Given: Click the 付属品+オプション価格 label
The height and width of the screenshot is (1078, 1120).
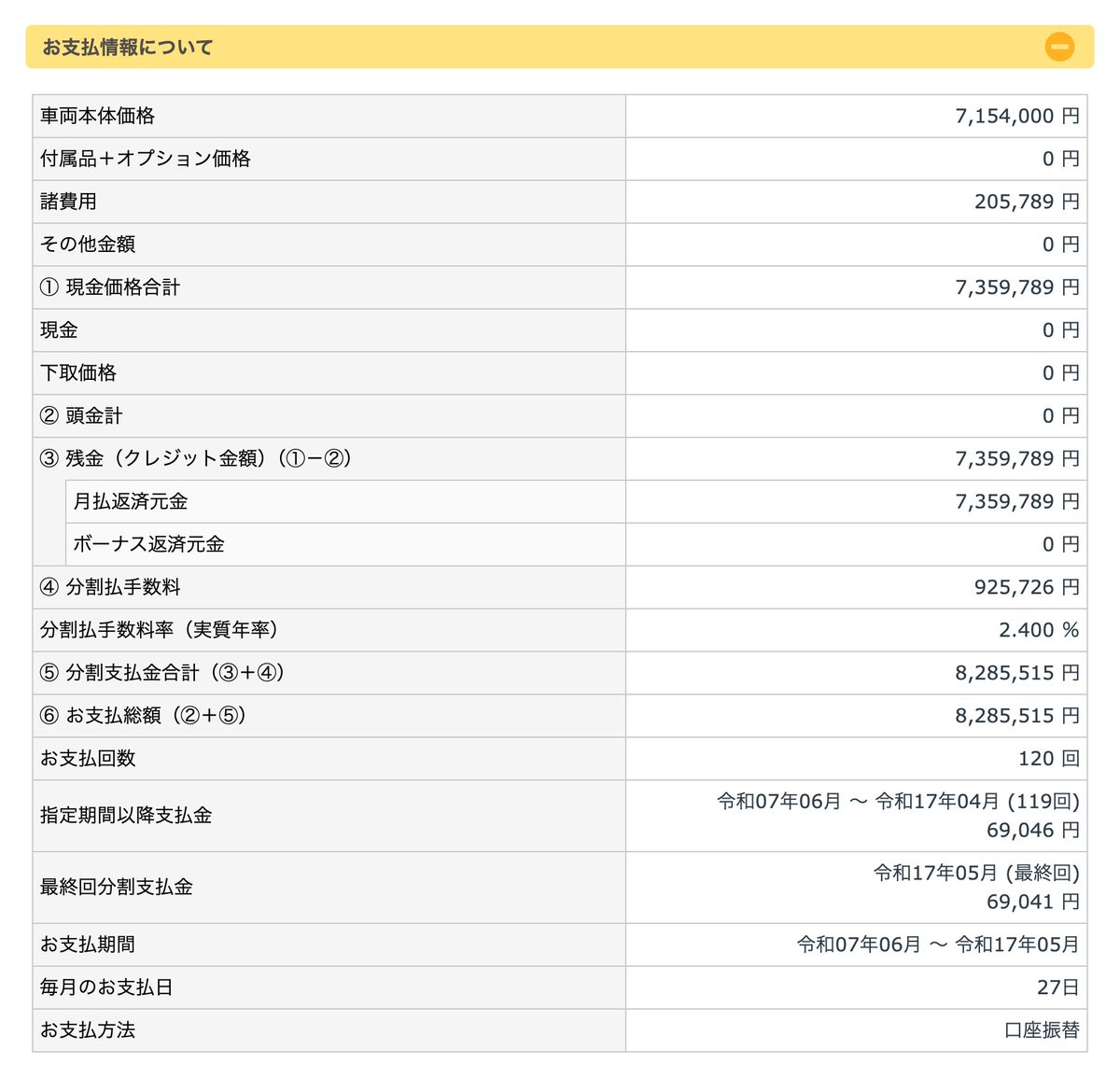Looking at the screenshot, I should coord(146,159).
